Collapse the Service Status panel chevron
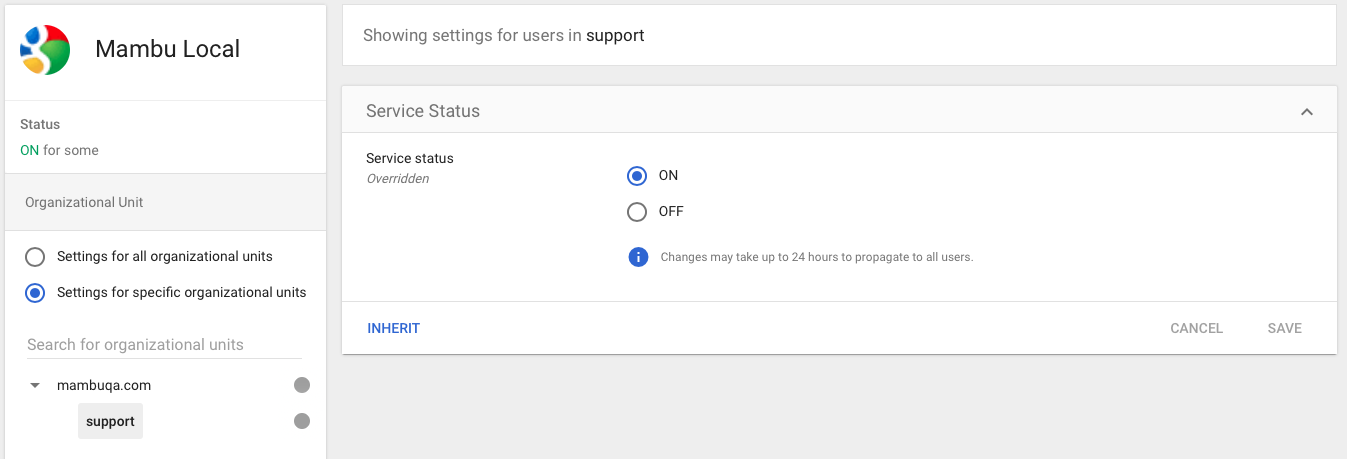Screen dimensions: 1347x459 [1306, 112]
